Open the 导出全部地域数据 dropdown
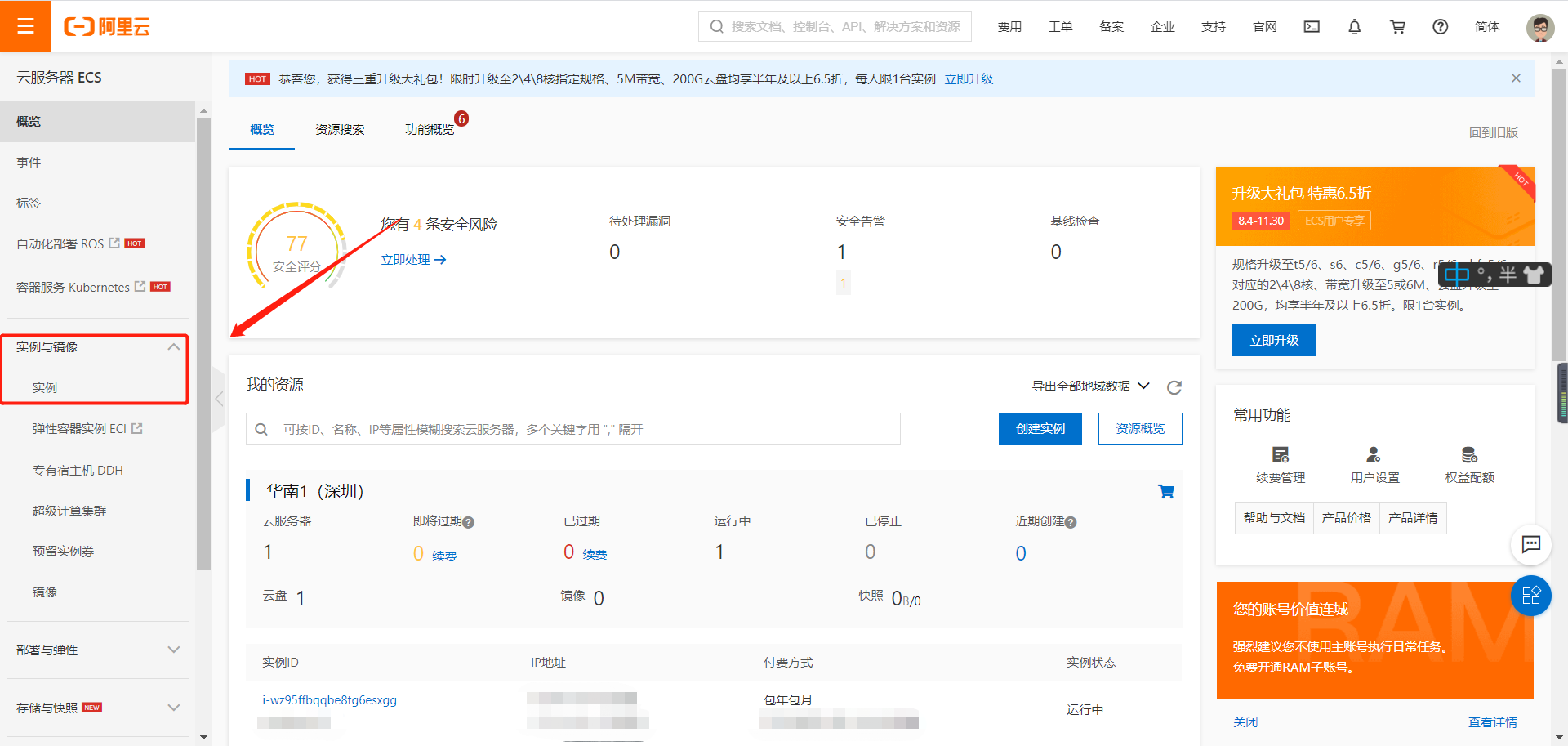1568x746 pixels. pos(1091,386)
